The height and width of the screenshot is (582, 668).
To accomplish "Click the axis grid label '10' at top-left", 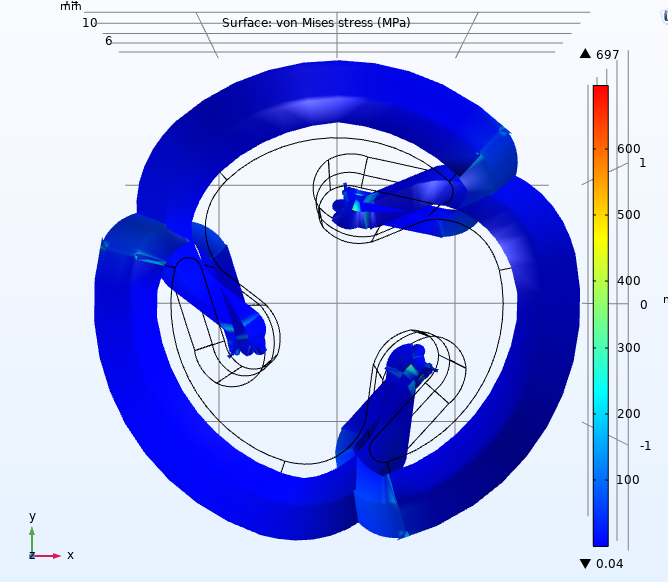I will (x=90, y=23).
